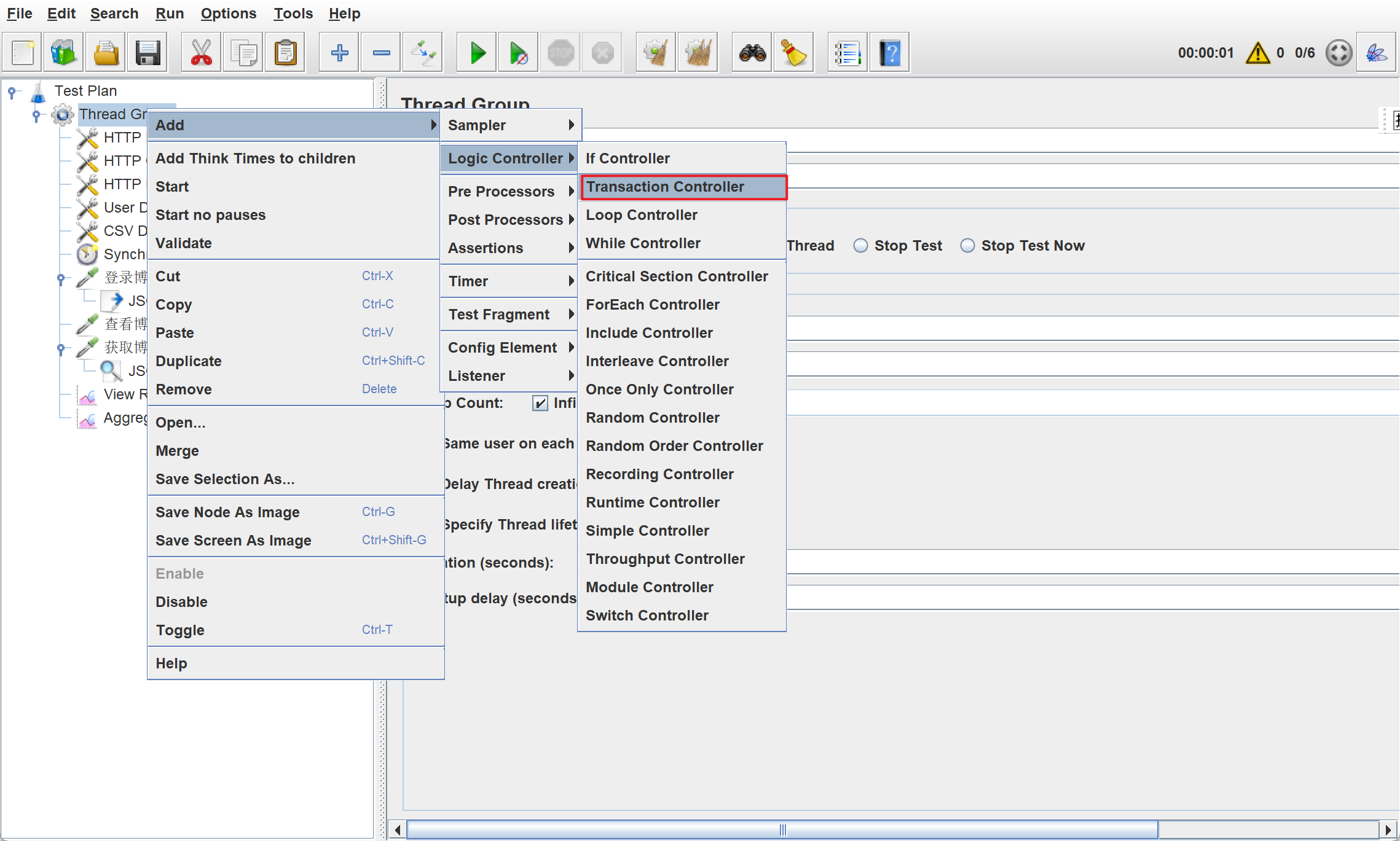This screenshot has width=1400, height=841.
Task: Select the Stop Test Now radio button
Action: point(967,246)
